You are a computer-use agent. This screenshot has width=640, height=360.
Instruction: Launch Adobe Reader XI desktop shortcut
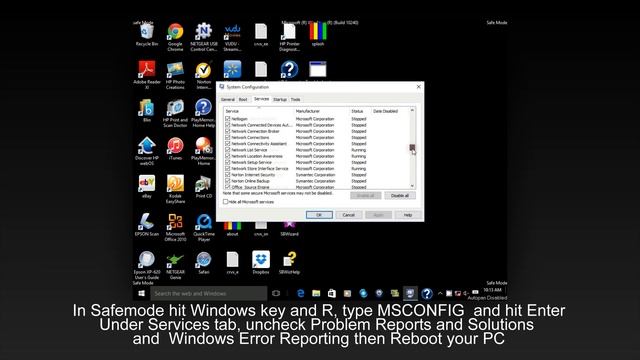[x=147, y=75]
